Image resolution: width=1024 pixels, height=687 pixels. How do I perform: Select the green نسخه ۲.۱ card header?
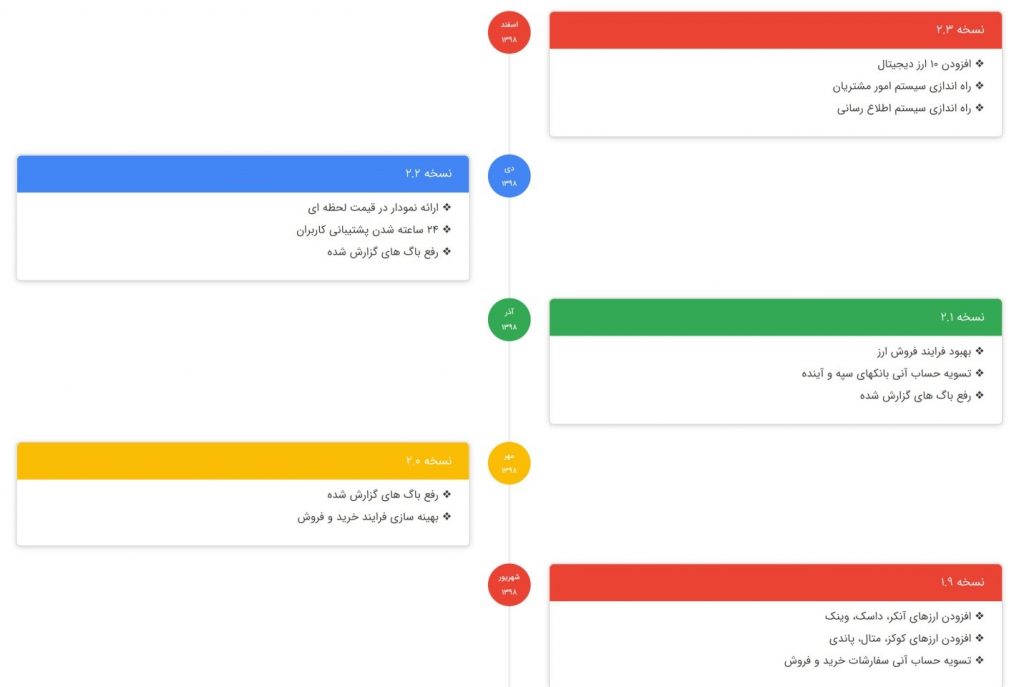pos(775,317)
